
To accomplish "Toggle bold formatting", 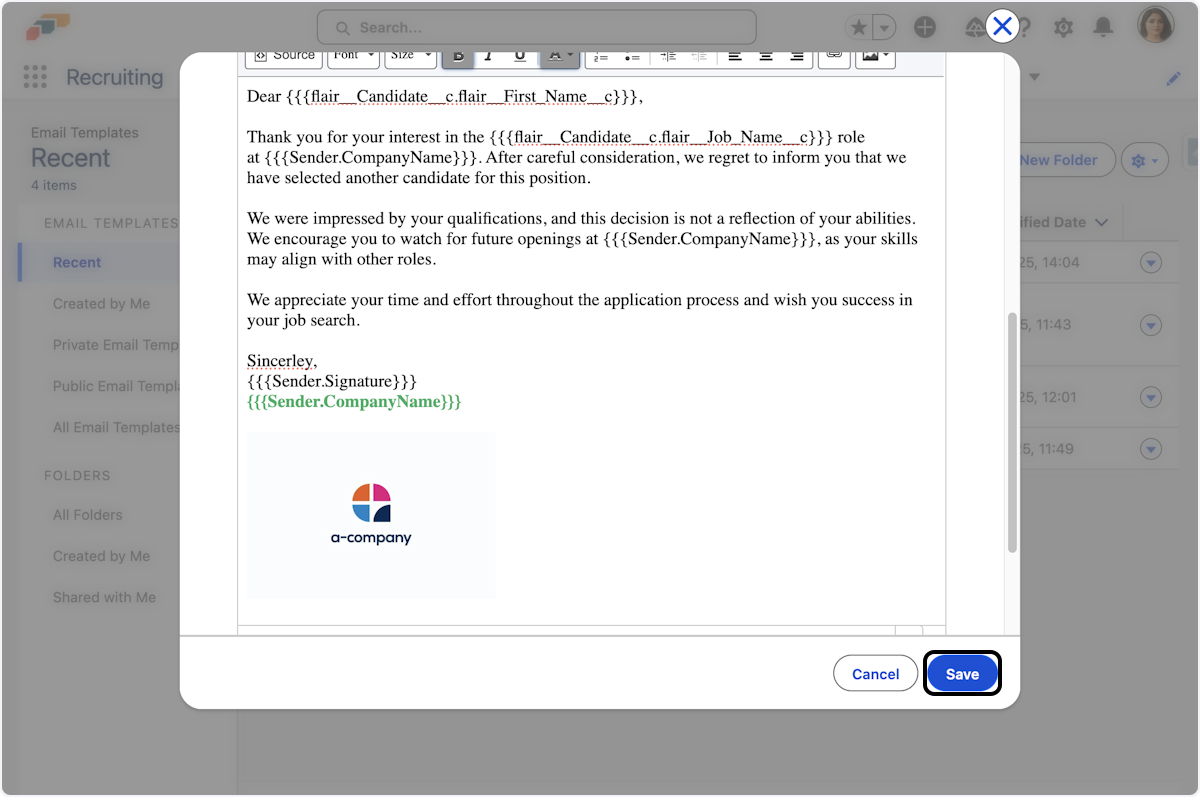I will click(459, 57).
